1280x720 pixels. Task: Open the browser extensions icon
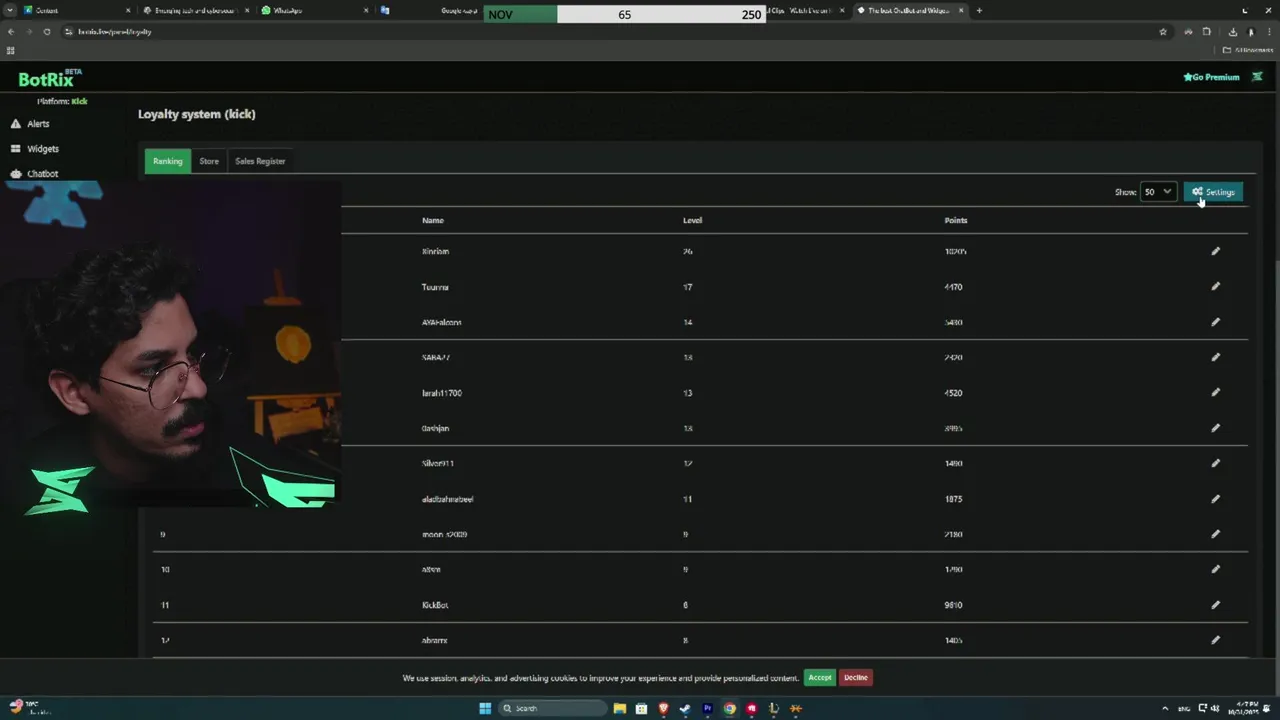(x=1206, y=32)
